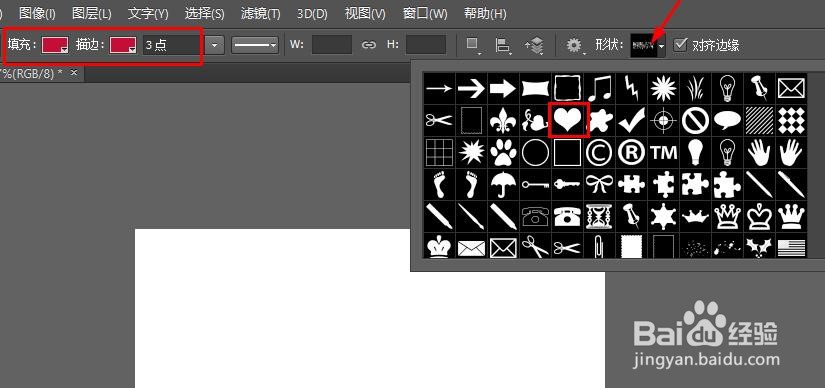The width and height of the screenshot is (825, 388).
Task: Open the 窗口(W) menu
Action: pyautogui.click(x=425, y=13)
